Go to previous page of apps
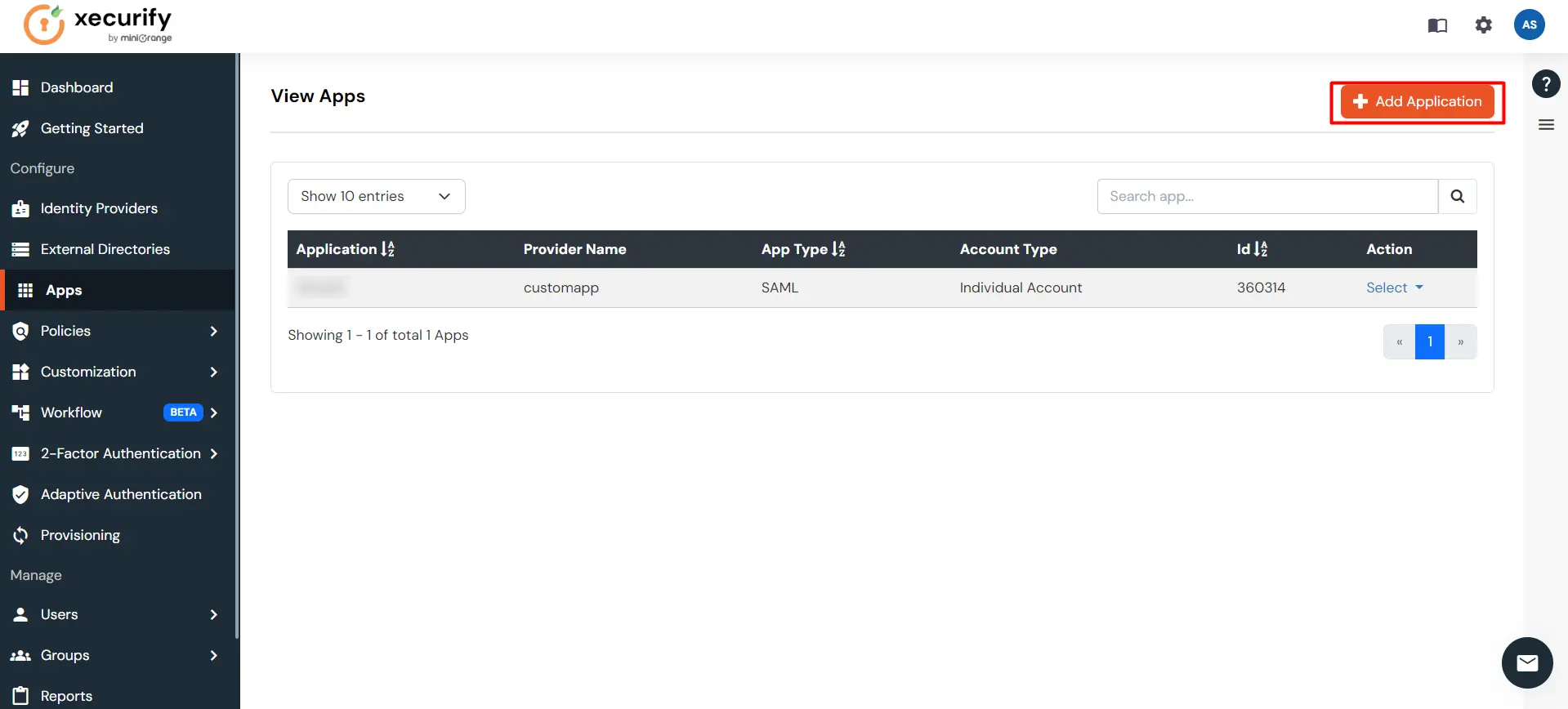The height and width of the screenshot is (709, 1568). (x=1399, y=341)
